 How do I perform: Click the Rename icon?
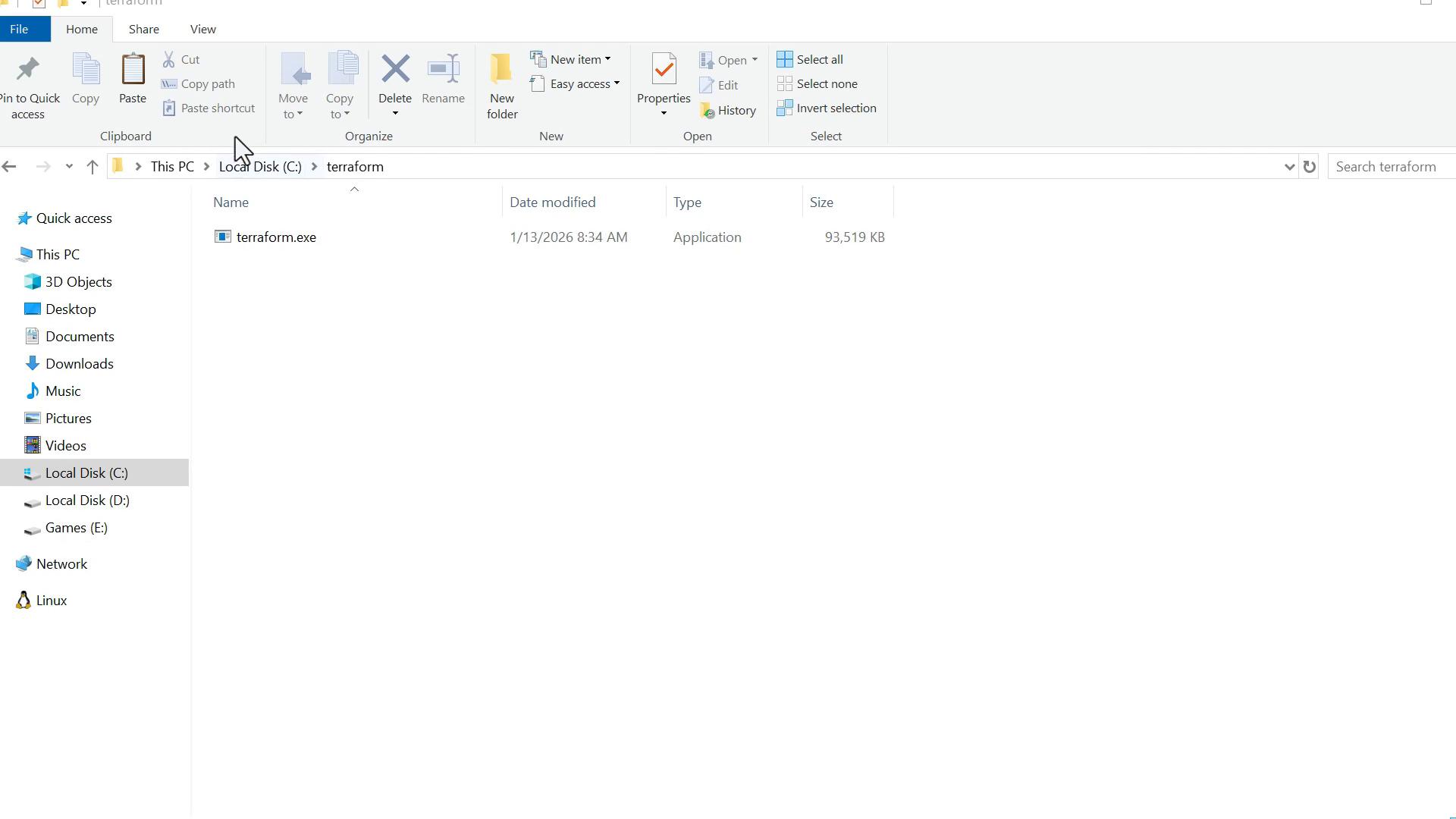444,69
